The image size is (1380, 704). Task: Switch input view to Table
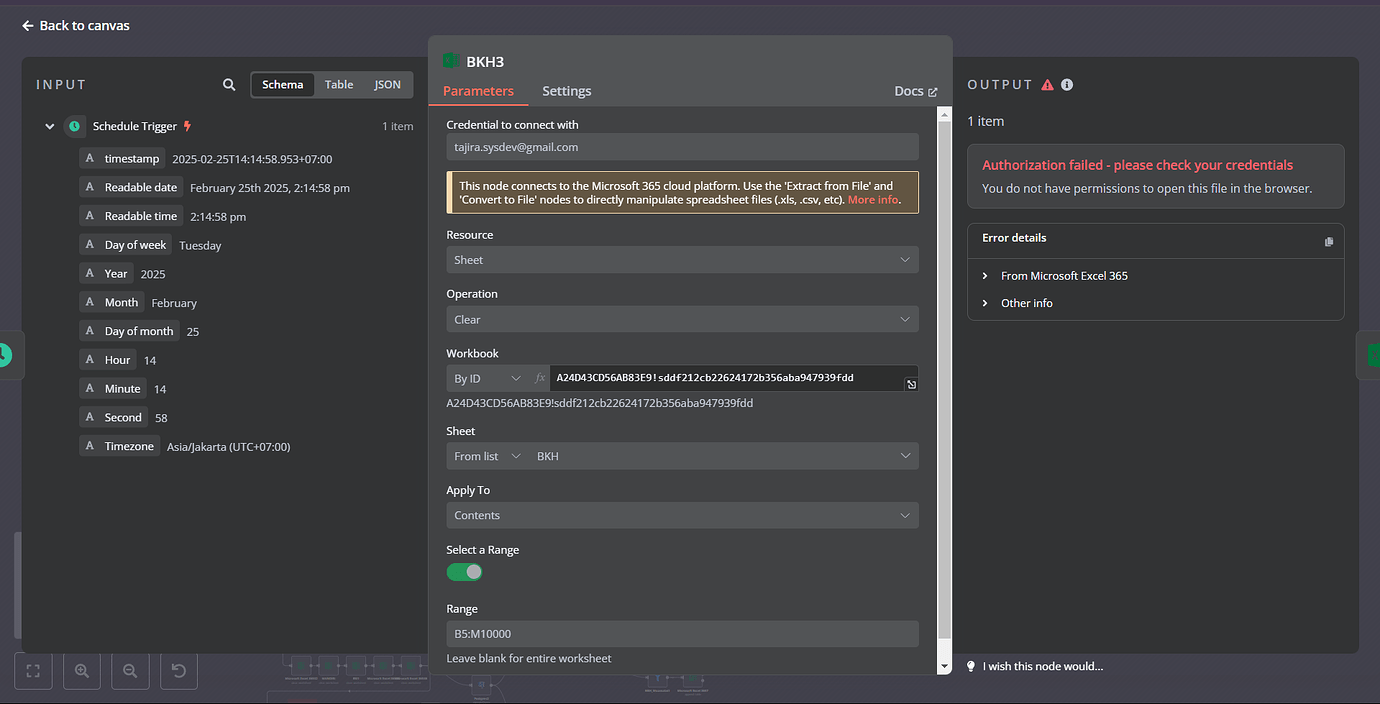[339, 85]
